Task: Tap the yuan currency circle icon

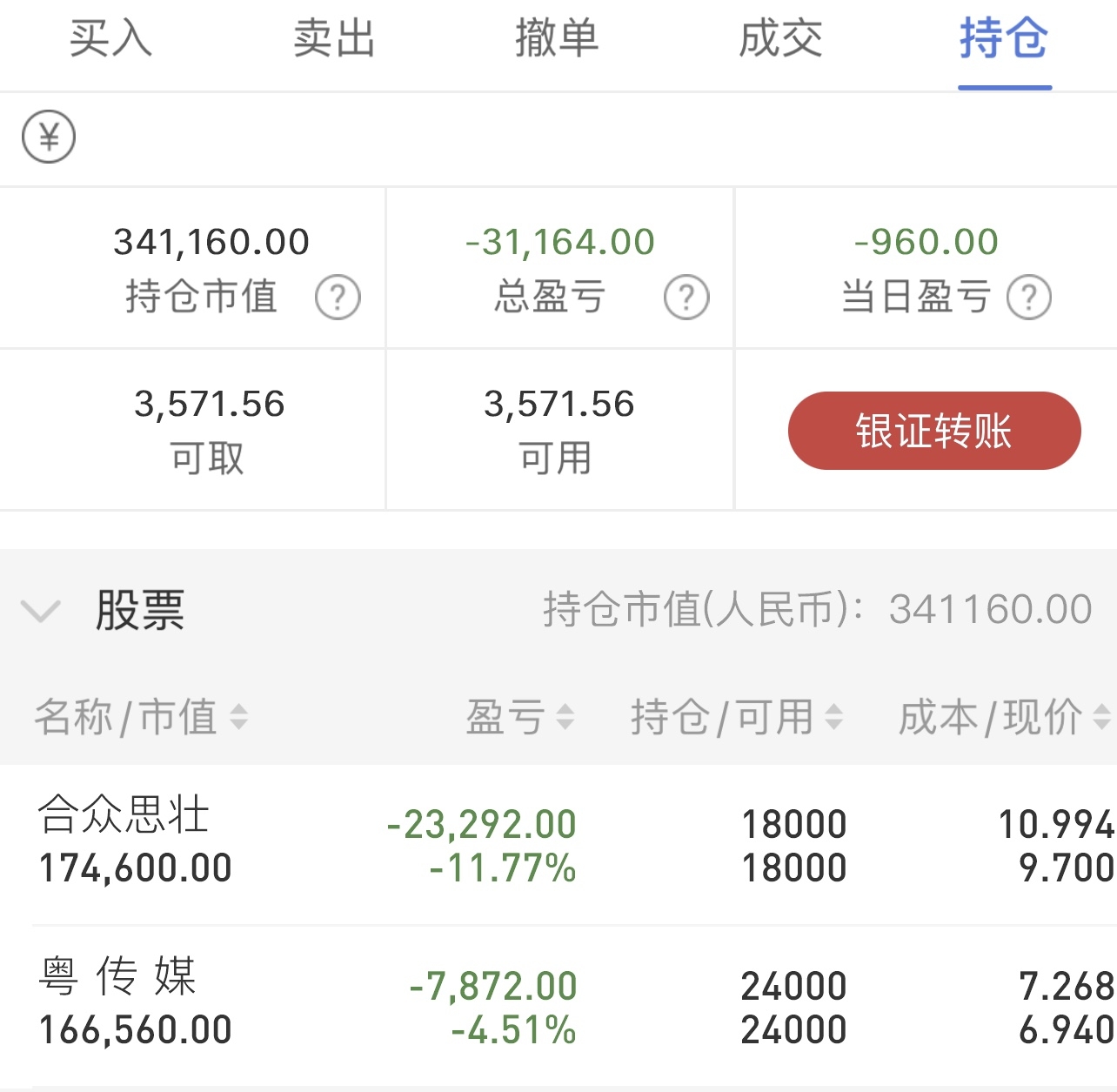Action: [49, 137]
